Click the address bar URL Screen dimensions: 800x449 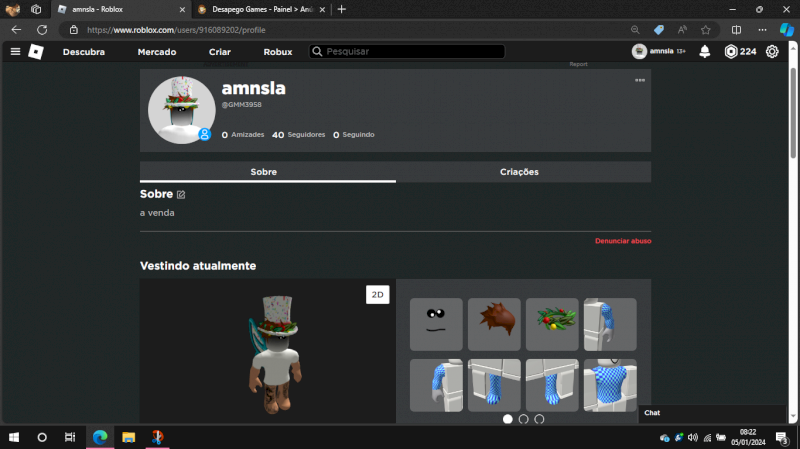(176, 30)
